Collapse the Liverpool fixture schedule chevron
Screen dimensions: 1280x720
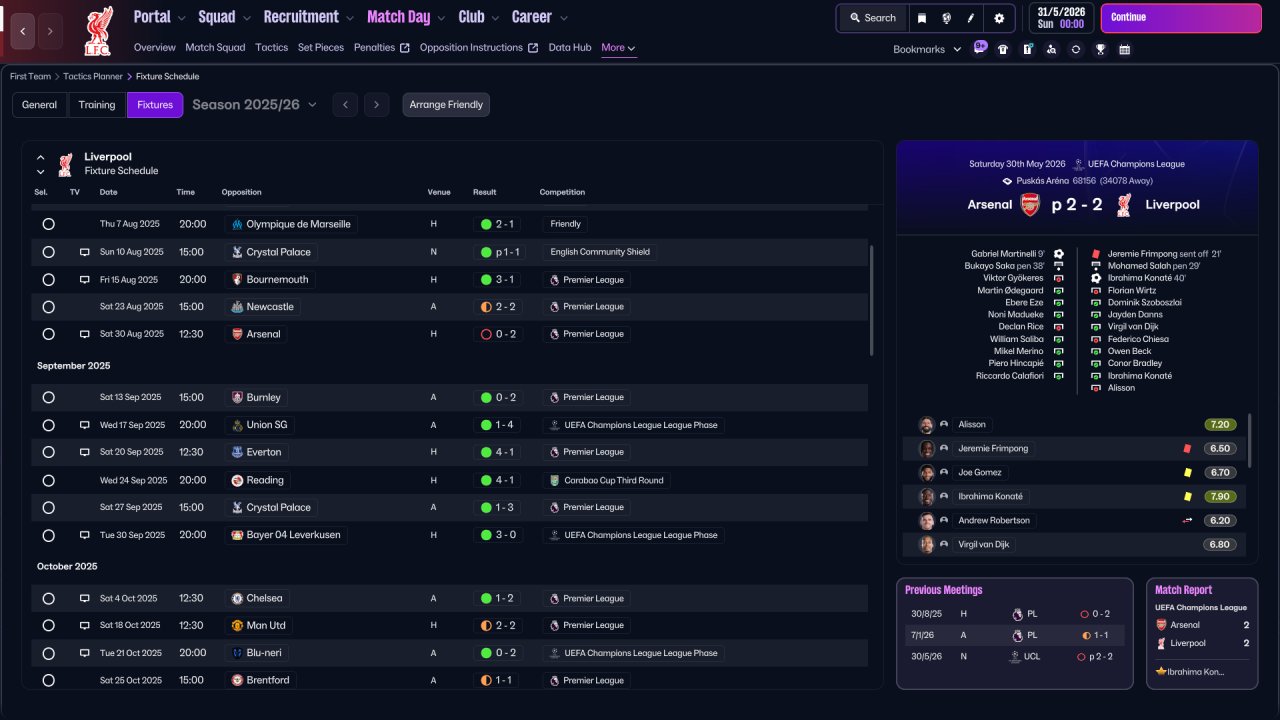point(41,157)
